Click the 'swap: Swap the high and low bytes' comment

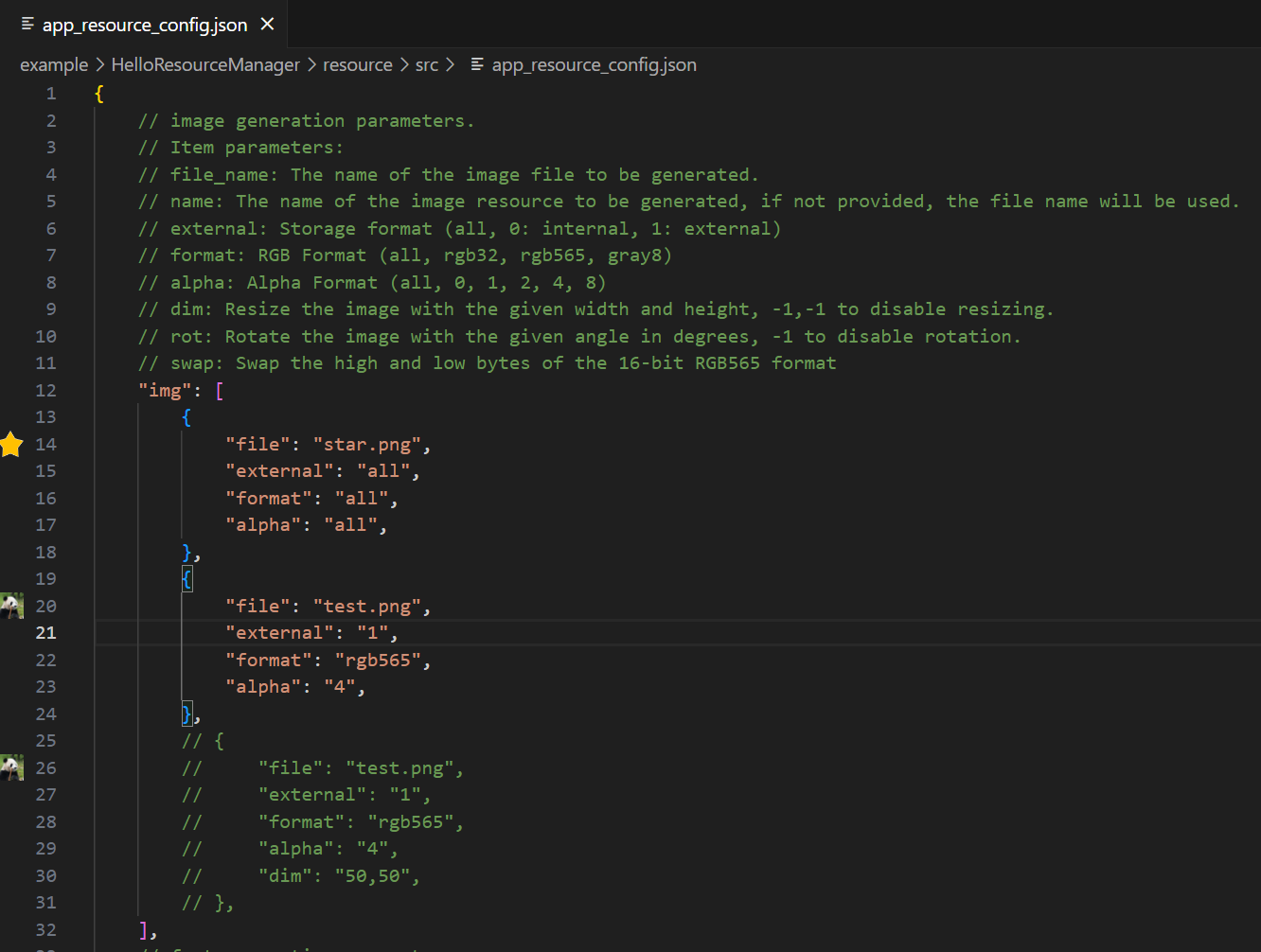(x=488, y=363)
